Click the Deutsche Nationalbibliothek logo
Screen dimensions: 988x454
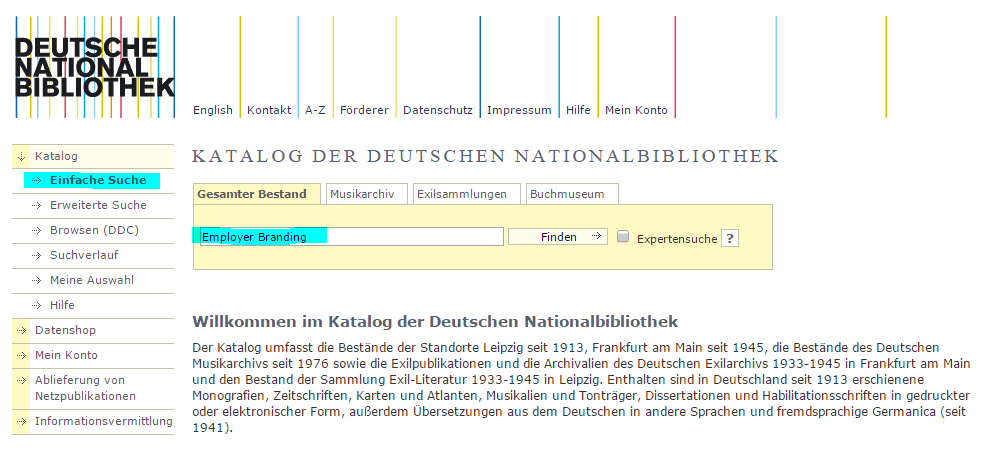95,67
